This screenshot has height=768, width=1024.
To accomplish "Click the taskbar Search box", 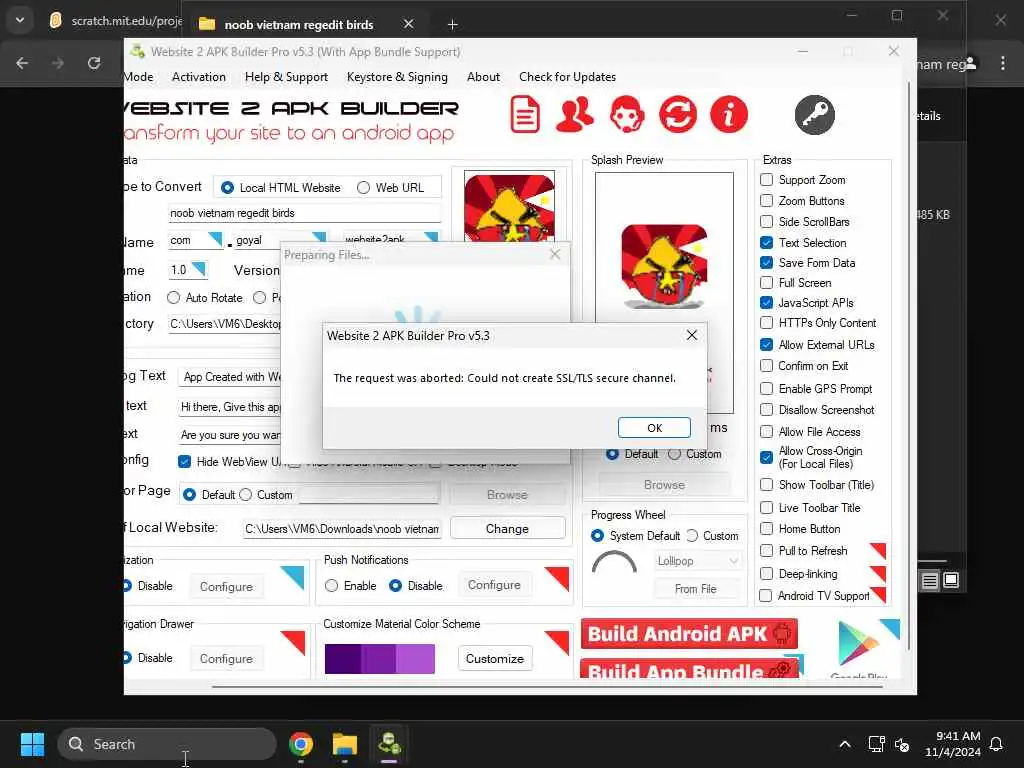I will tap(167, 744).
